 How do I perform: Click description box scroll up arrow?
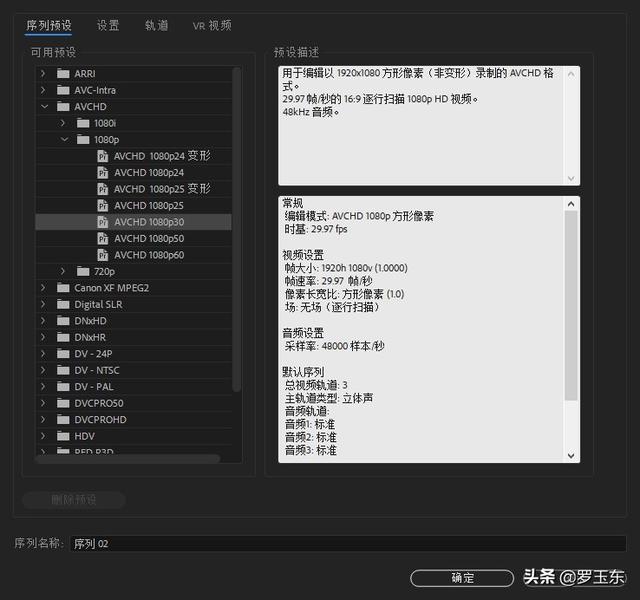point(571,74)
